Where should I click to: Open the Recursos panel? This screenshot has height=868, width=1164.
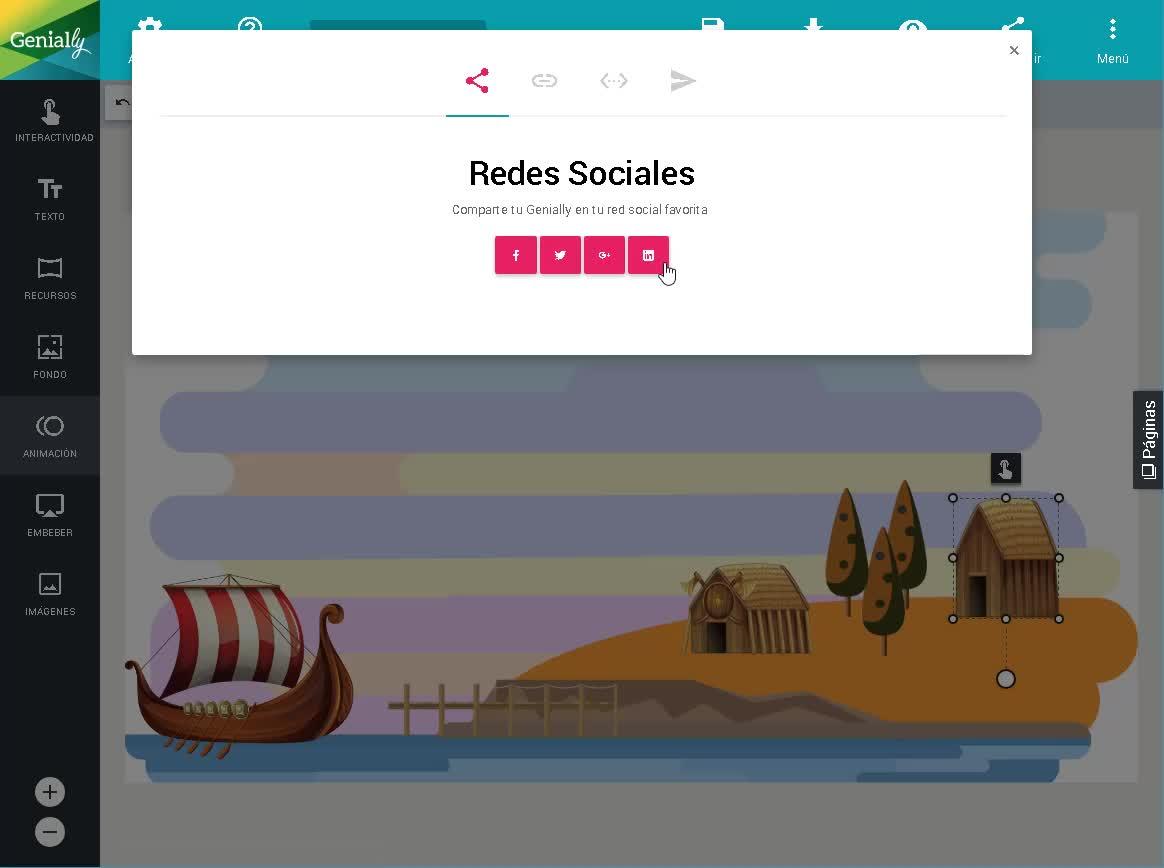50,278
